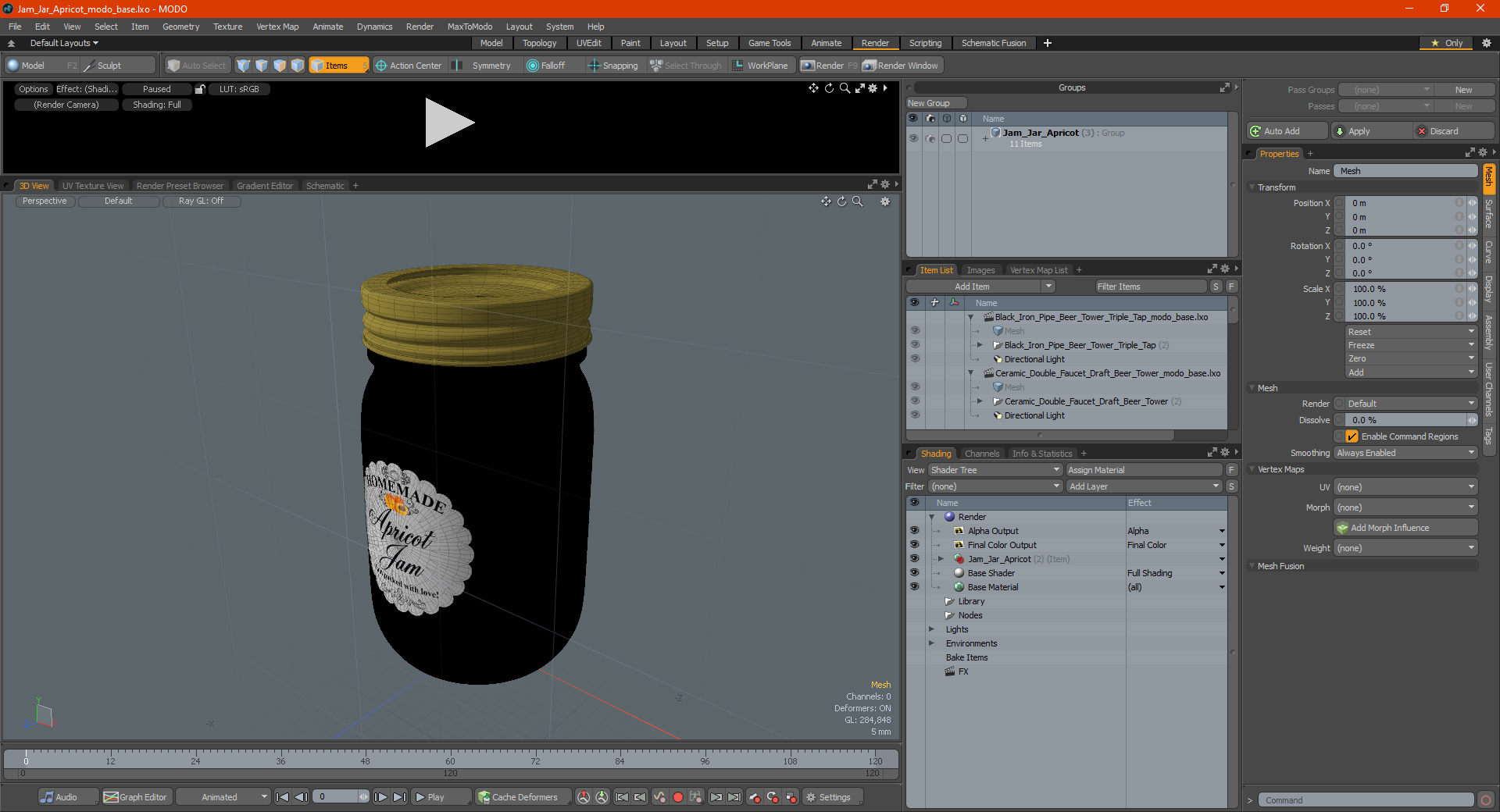Screen dimensions: 1500x812
Task: Open Default Layouts dropdown
Action: 64,43
